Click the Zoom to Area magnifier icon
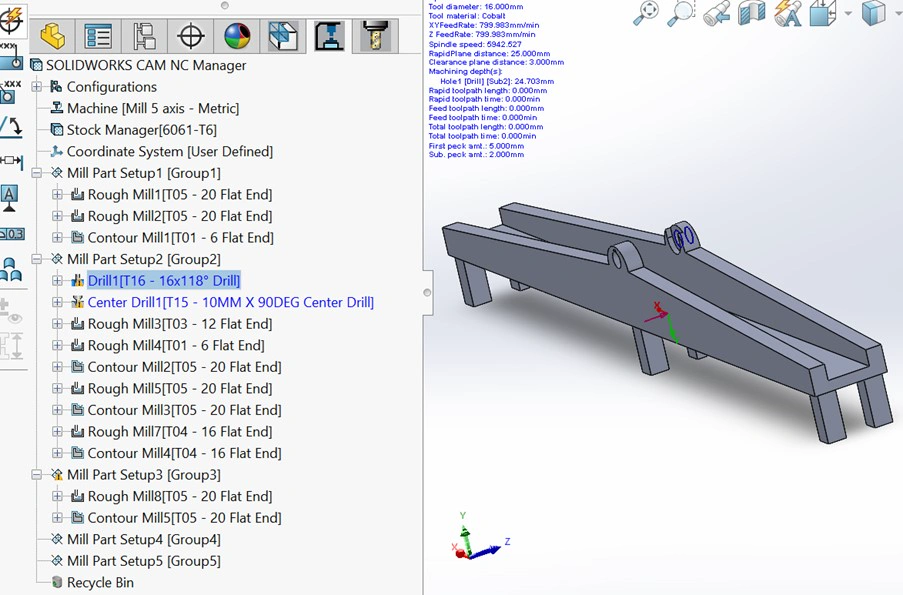903x595 pixels. click(681, 13)
